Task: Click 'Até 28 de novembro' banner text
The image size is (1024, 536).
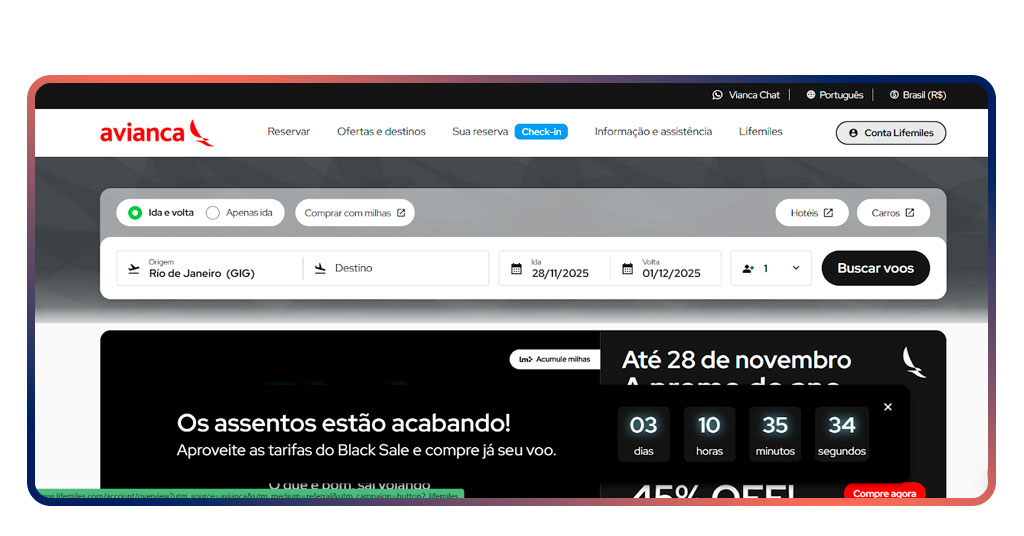Action: coord(737,360)
